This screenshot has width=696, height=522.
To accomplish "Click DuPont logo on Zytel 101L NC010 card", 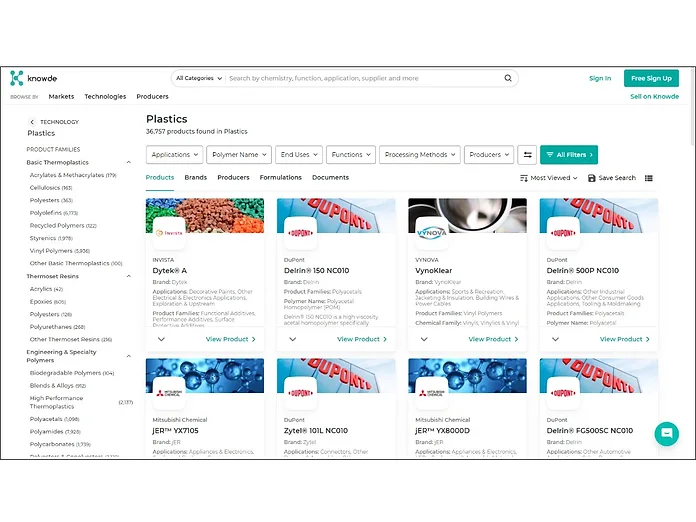I will [301, 393].
